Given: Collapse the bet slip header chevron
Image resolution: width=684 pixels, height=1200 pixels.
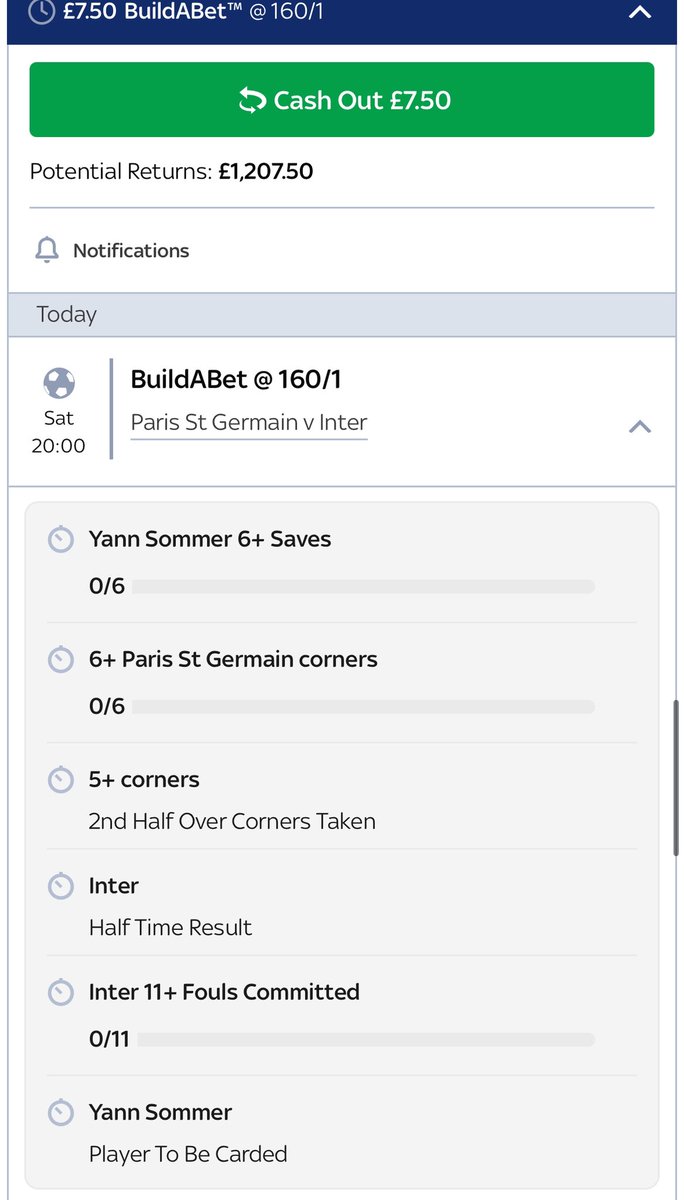Looking at the screenshot, I should click(x=639, y=13).
